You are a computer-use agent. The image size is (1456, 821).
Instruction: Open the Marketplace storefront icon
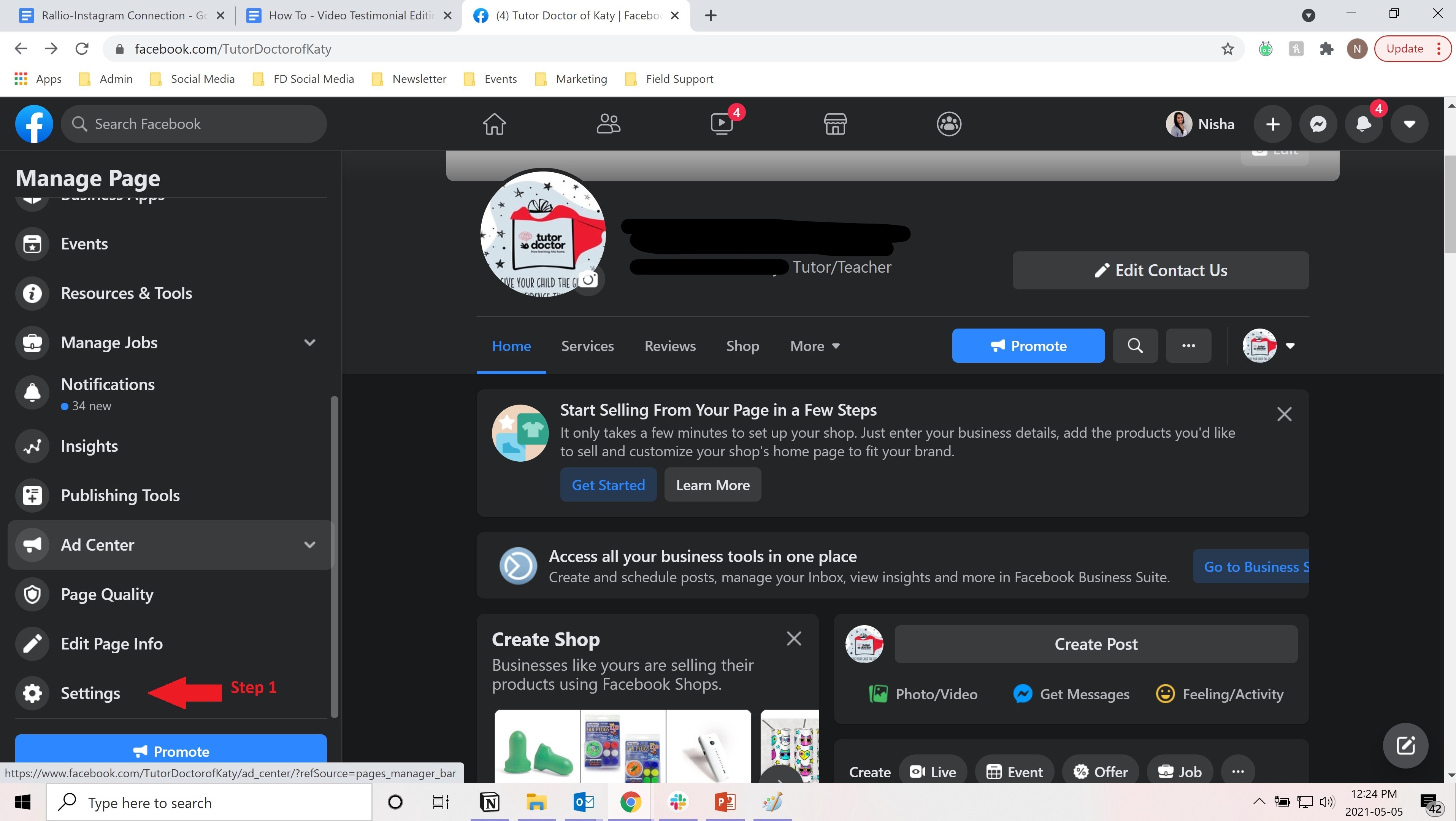[x=835, y=124]
